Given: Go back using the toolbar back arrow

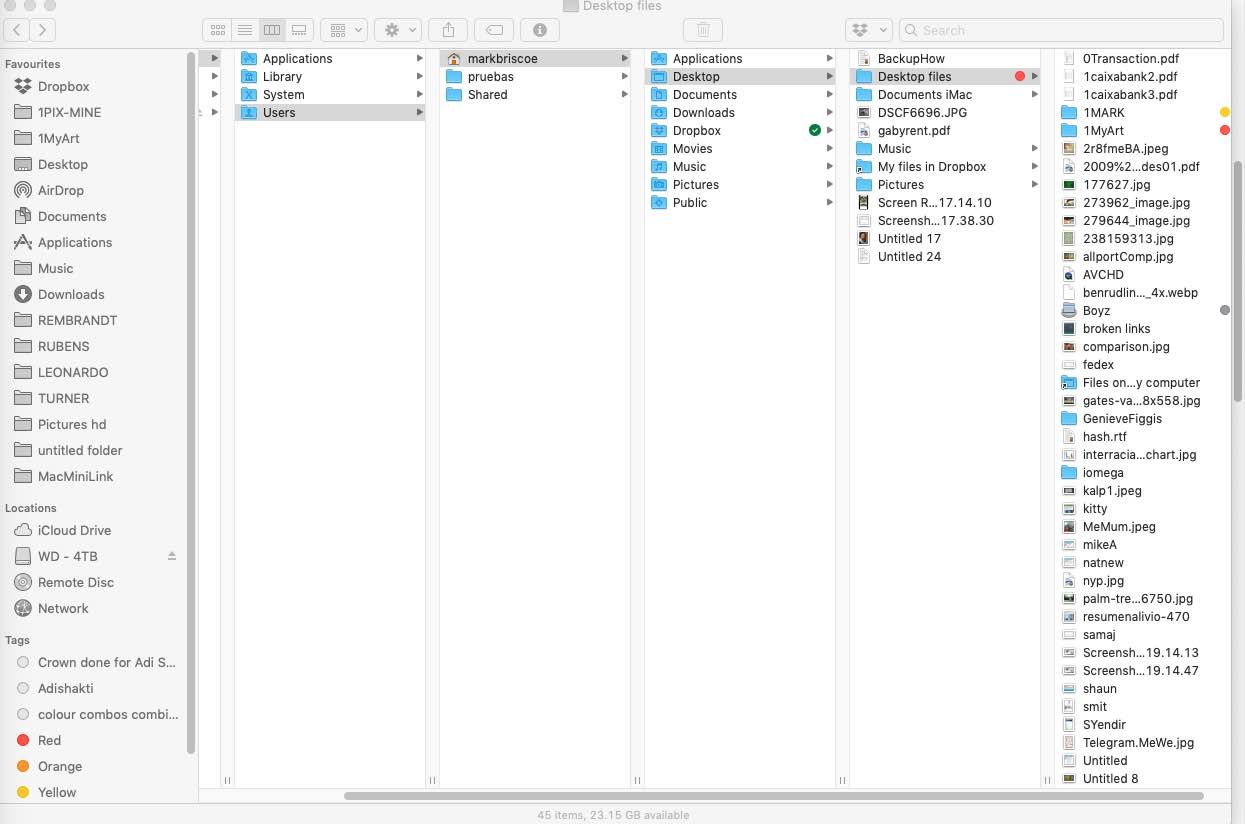Looking at the screenshot, I should point(17,30).
